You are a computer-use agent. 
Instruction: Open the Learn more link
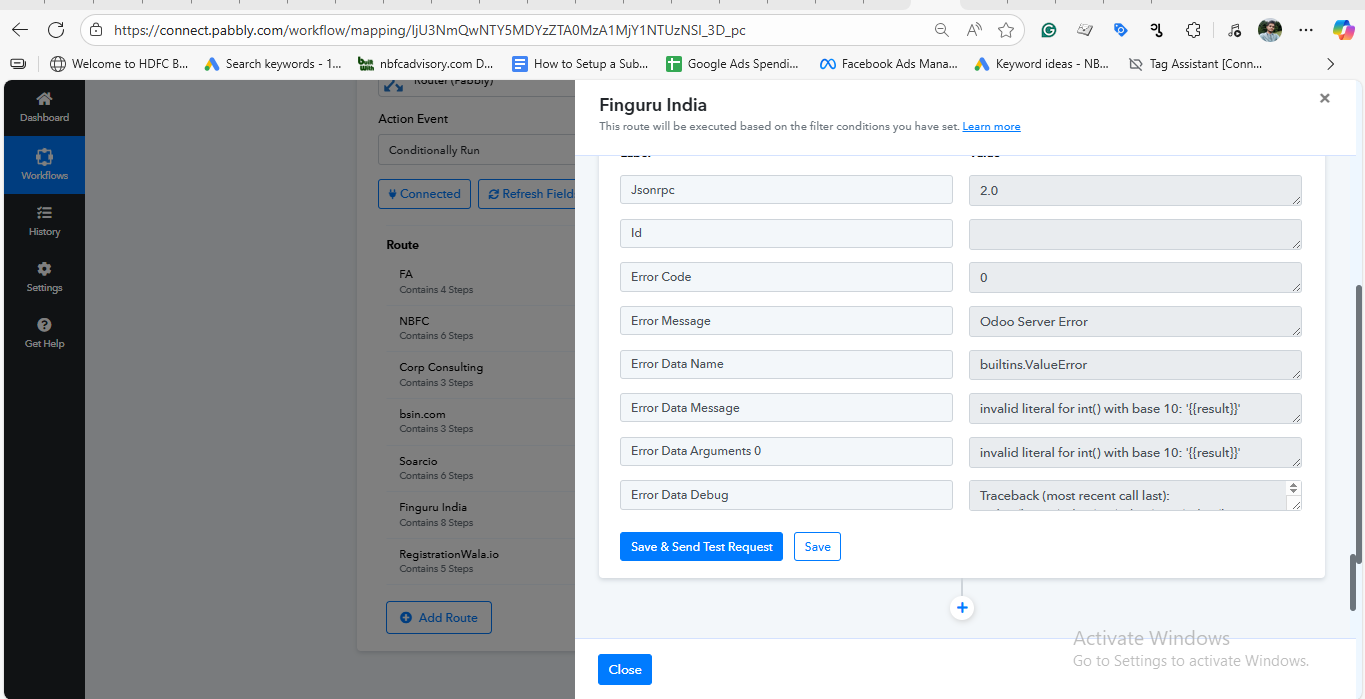[991, 127]
